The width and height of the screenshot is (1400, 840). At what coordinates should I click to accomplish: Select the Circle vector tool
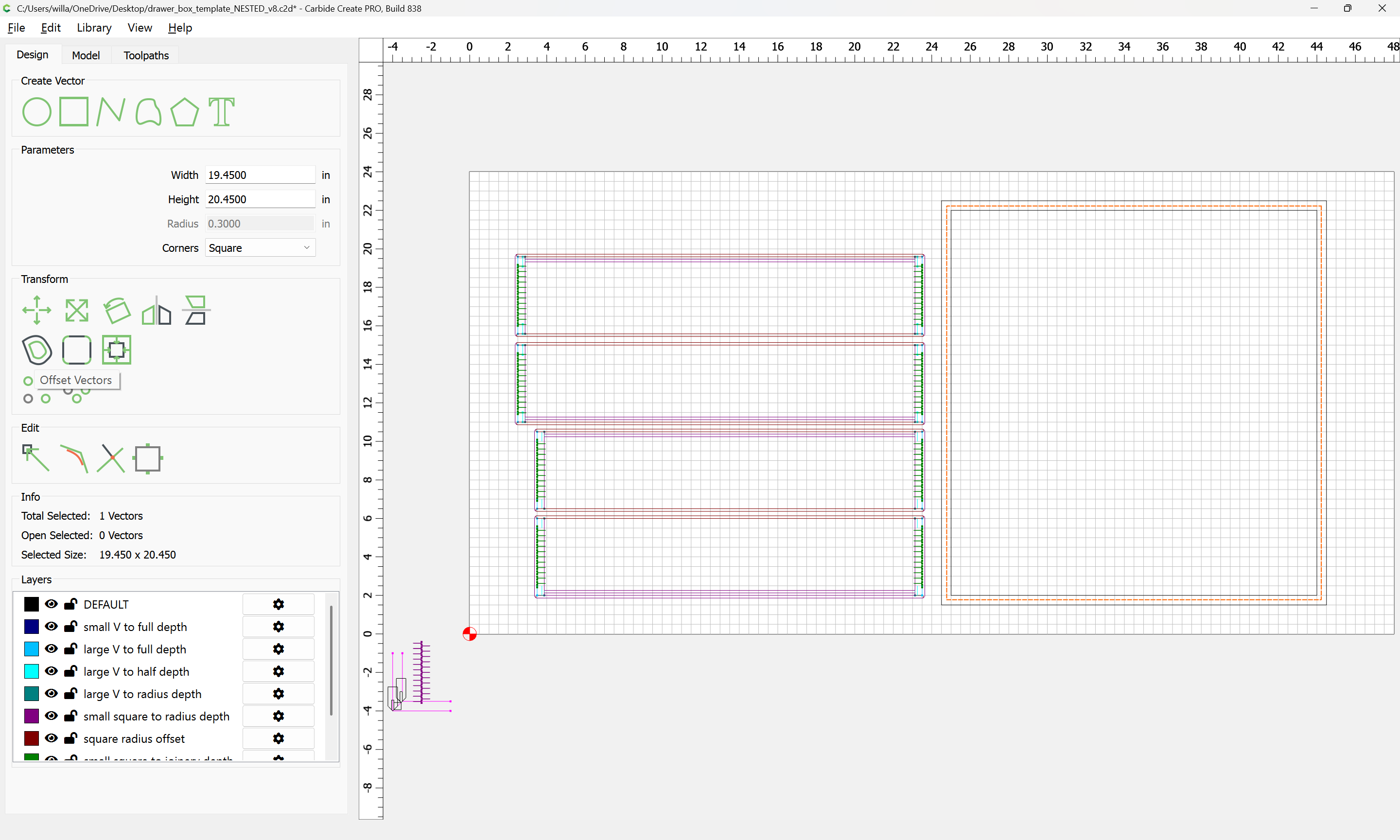[x=36, y=111]
